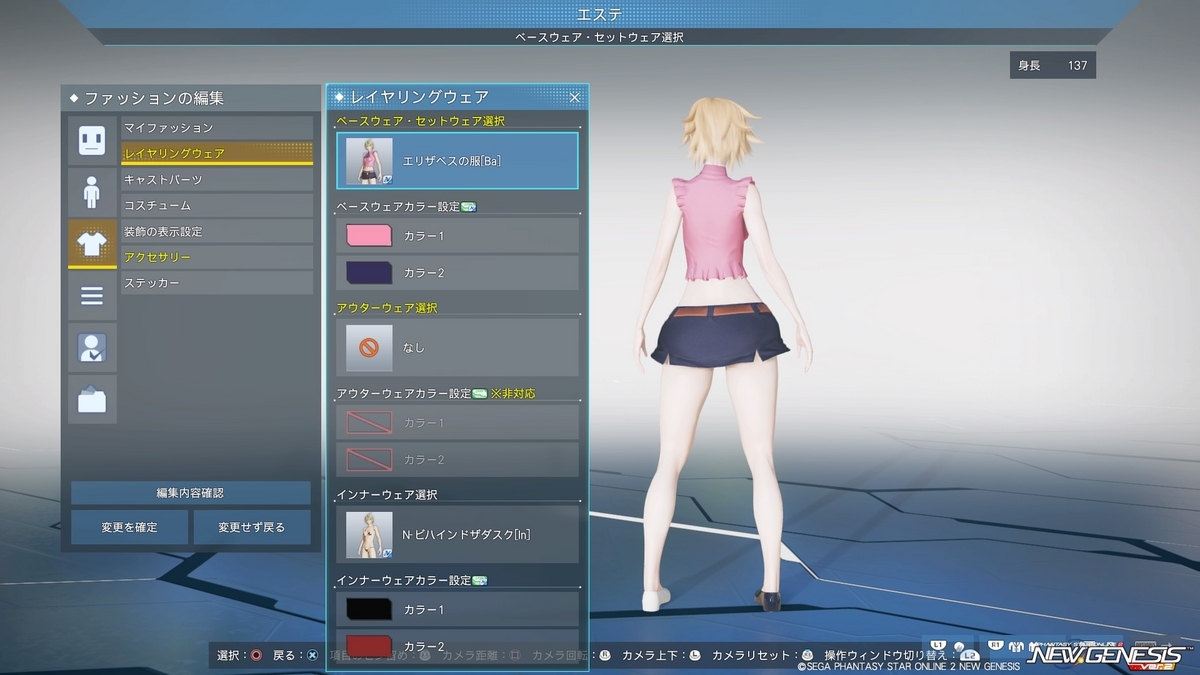Select the body figure category icon
This screenshot has width=1200, height=675.
coord(92,192)
